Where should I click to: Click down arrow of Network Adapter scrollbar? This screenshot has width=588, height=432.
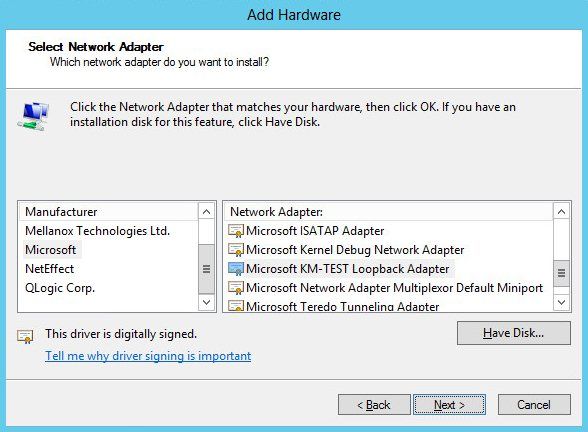point(561,302)
